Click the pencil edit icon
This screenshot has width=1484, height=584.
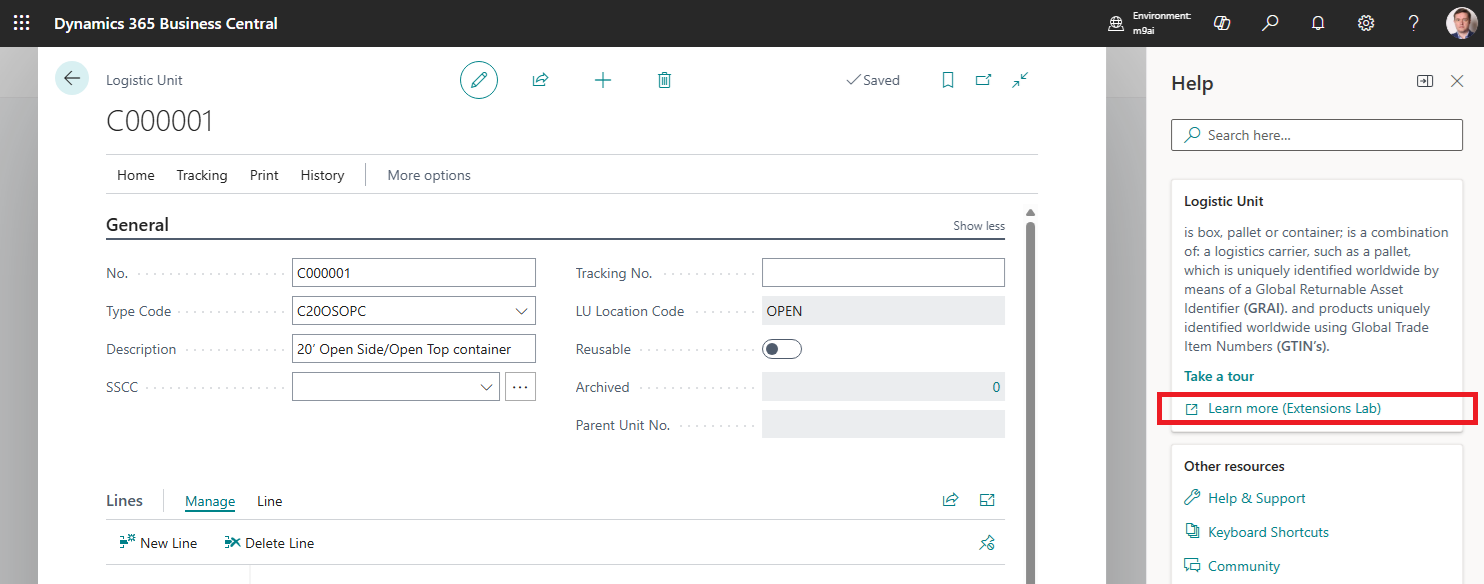479,80
